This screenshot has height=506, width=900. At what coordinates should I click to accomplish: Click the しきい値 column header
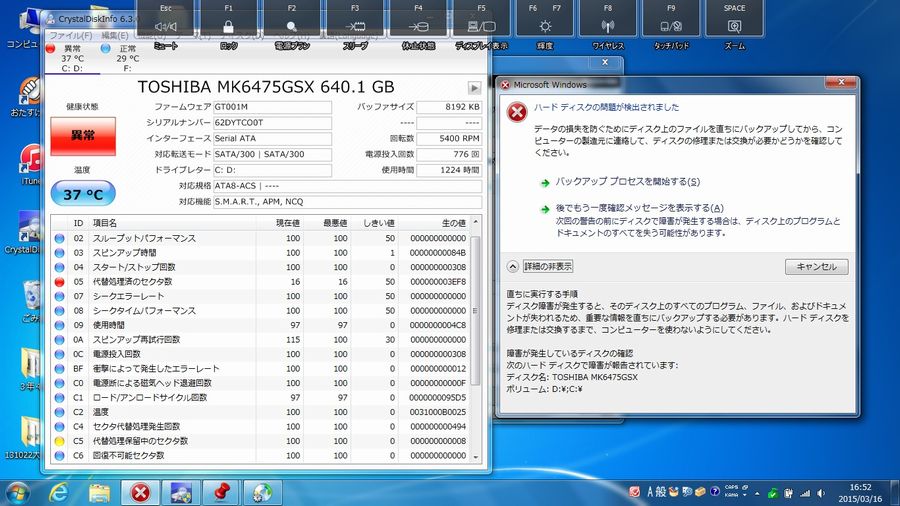click(374, 223)
